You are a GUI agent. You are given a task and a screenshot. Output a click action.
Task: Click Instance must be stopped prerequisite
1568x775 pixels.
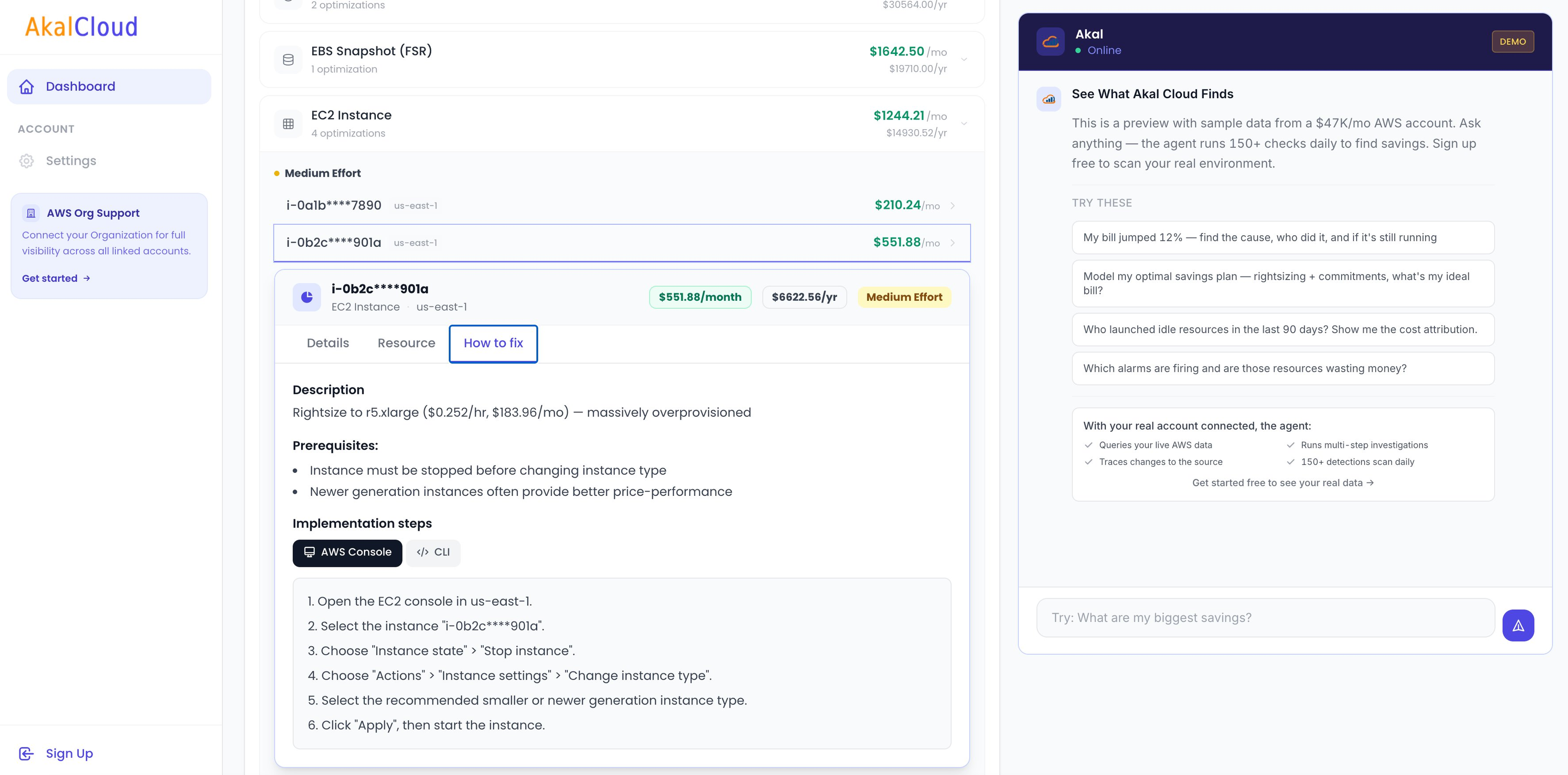487,471
